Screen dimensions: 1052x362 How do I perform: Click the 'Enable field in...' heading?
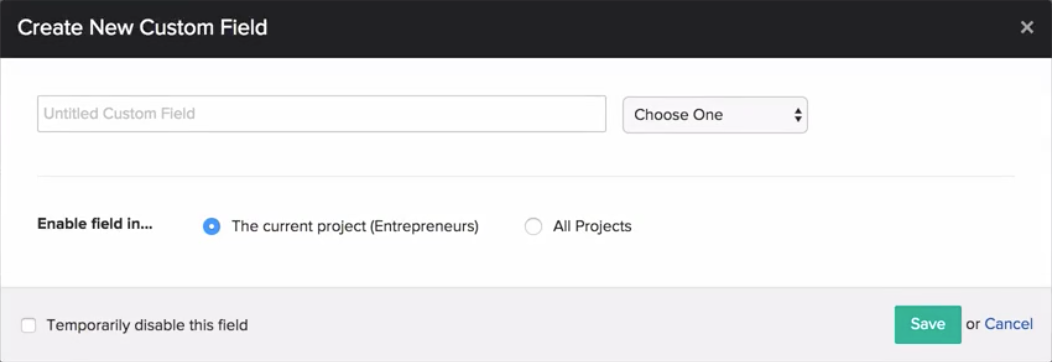(95, 224)
